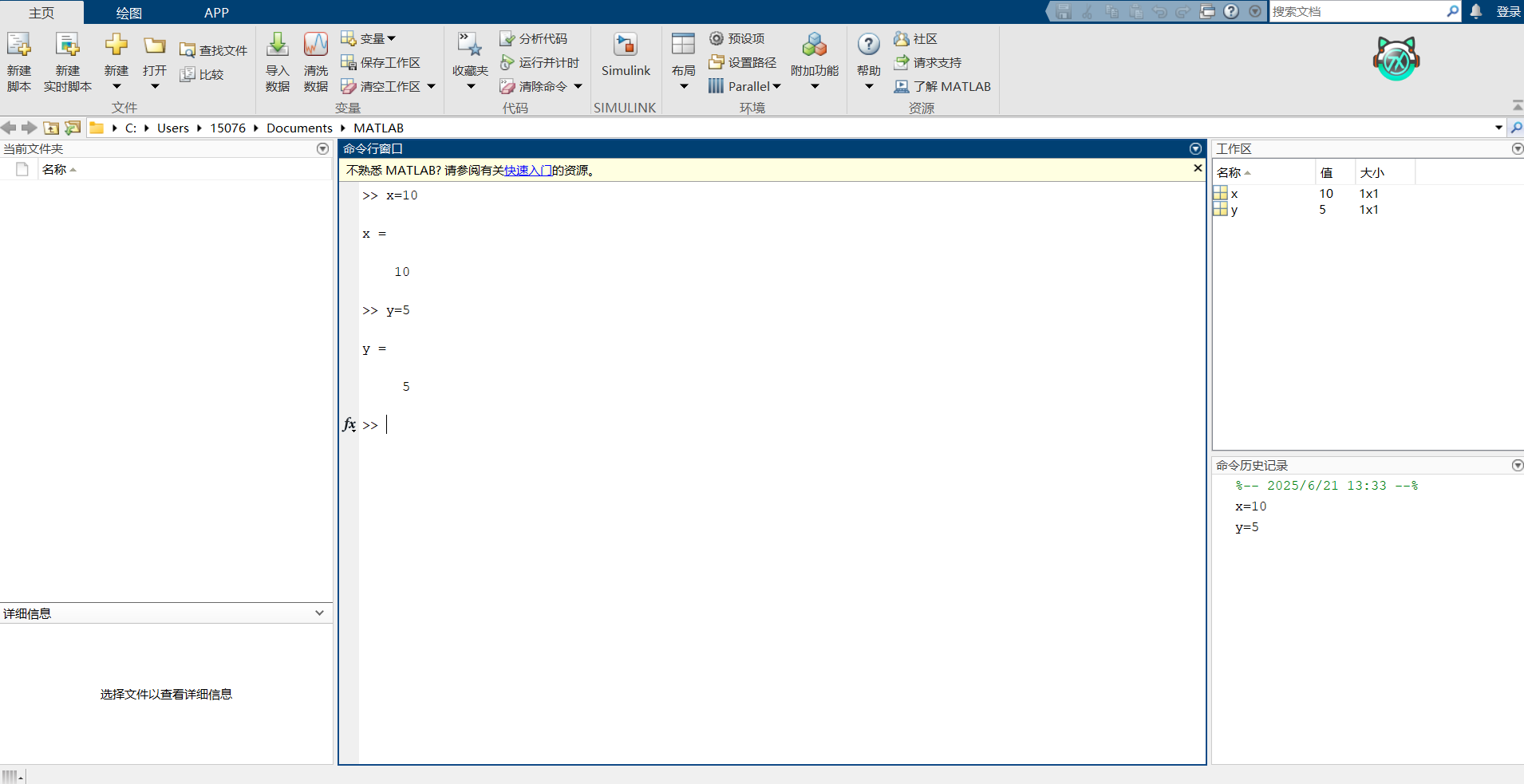Open the 命令行窗口 panel actions menu

click(x=1195, y=148)
